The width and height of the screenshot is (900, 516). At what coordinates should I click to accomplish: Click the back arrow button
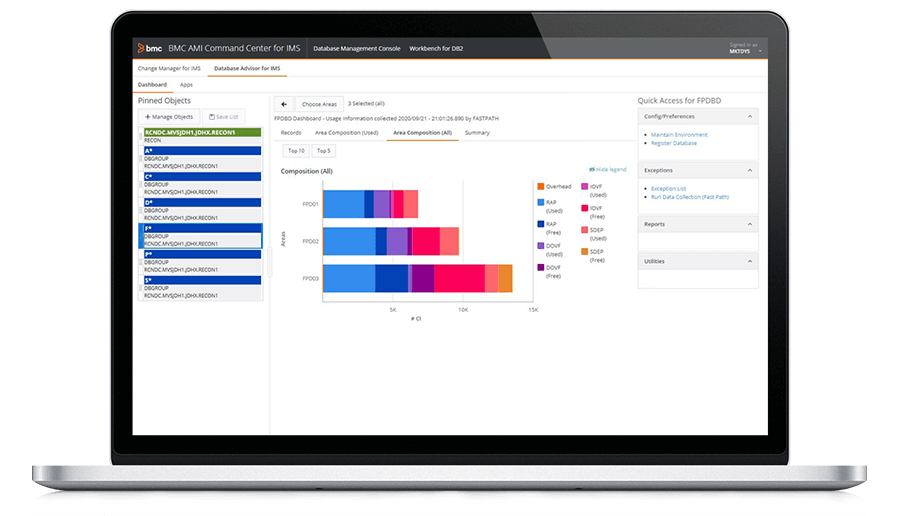(x=284, y=103)
